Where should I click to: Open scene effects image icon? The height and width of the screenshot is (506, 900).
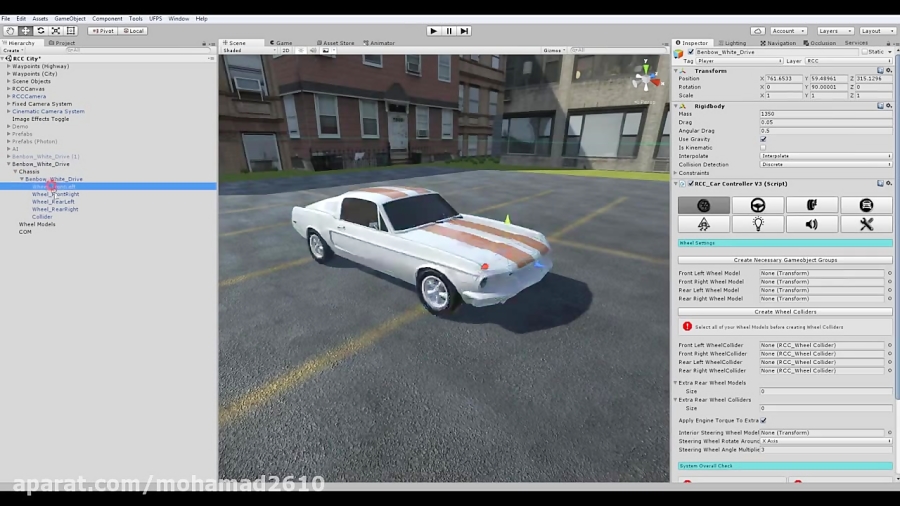tap(326, 50)
